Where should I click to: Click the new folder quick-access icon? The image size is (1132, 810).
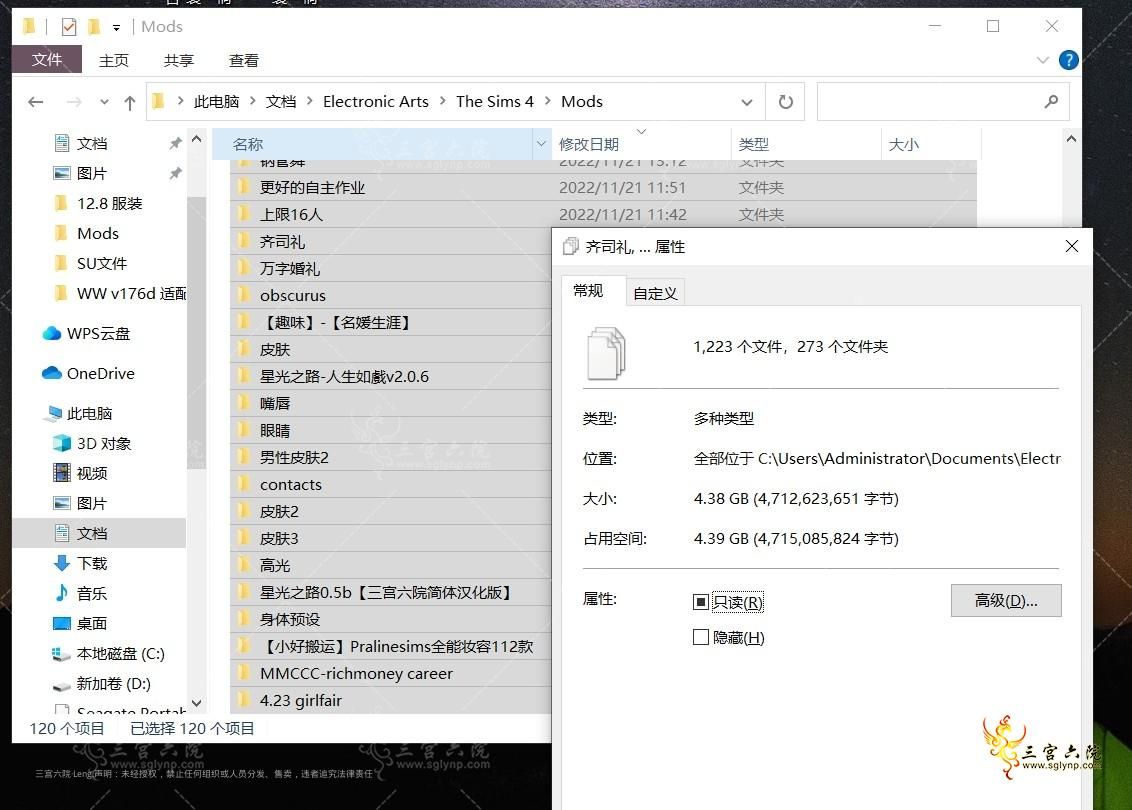94,27
